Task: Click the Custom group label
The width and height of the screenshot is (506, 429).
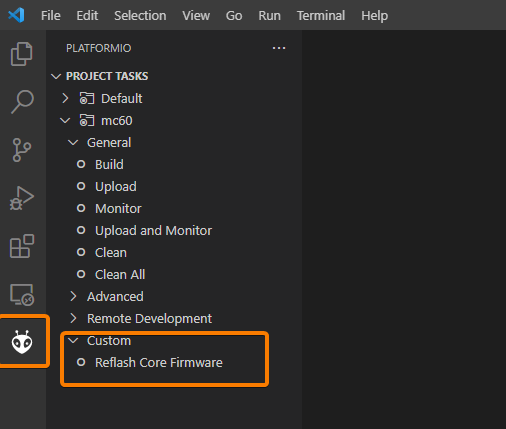Action: click(109, 341)
